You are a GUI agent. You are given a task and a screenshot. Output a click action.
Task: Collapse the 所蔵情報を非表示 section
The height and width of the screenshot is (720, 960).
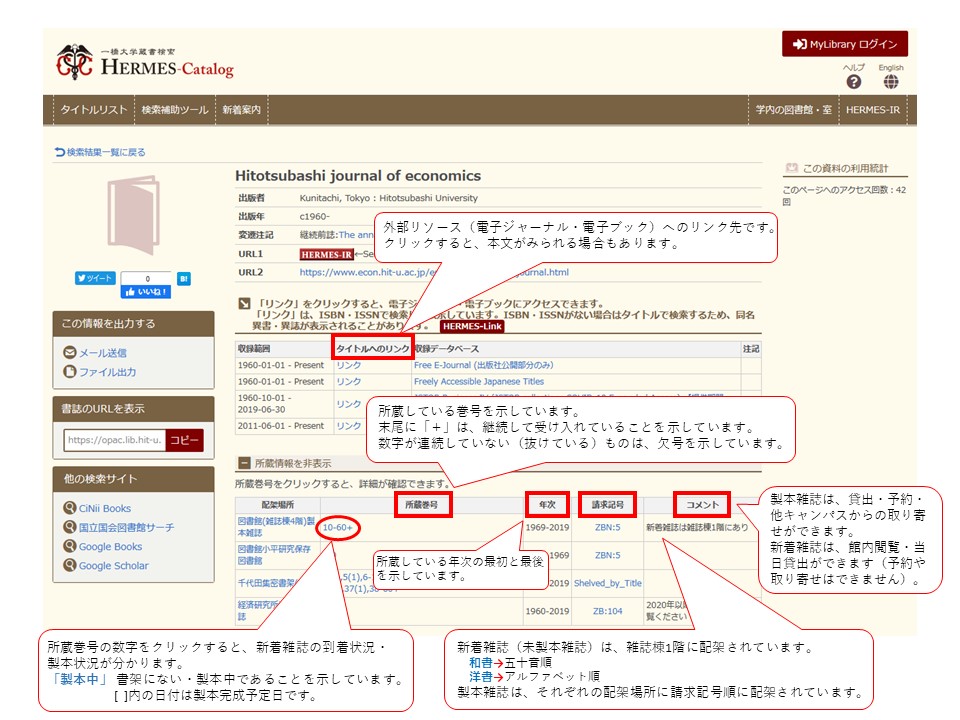tap(285, 463)
